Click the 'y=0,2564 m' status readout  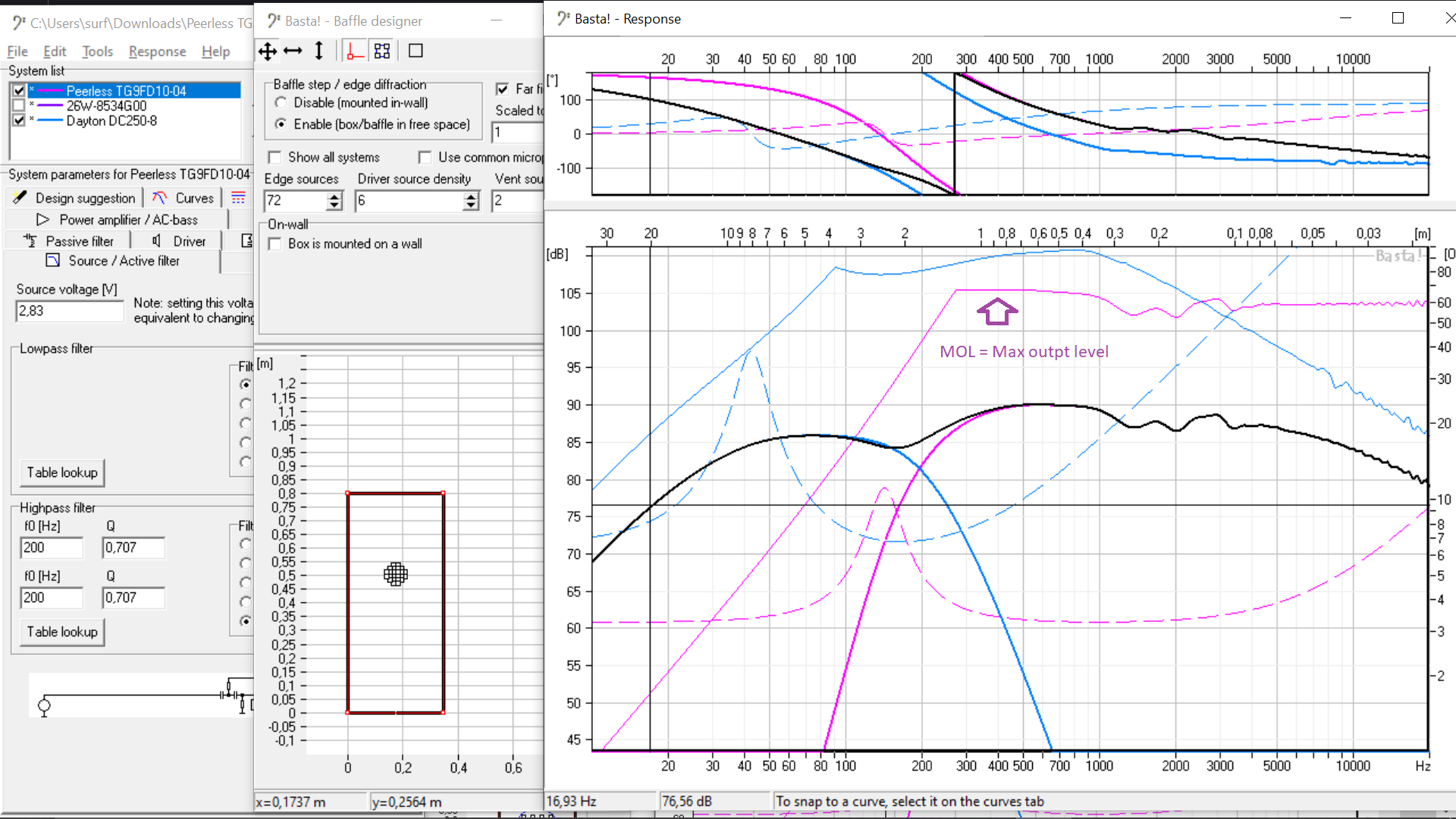[456, 802]
